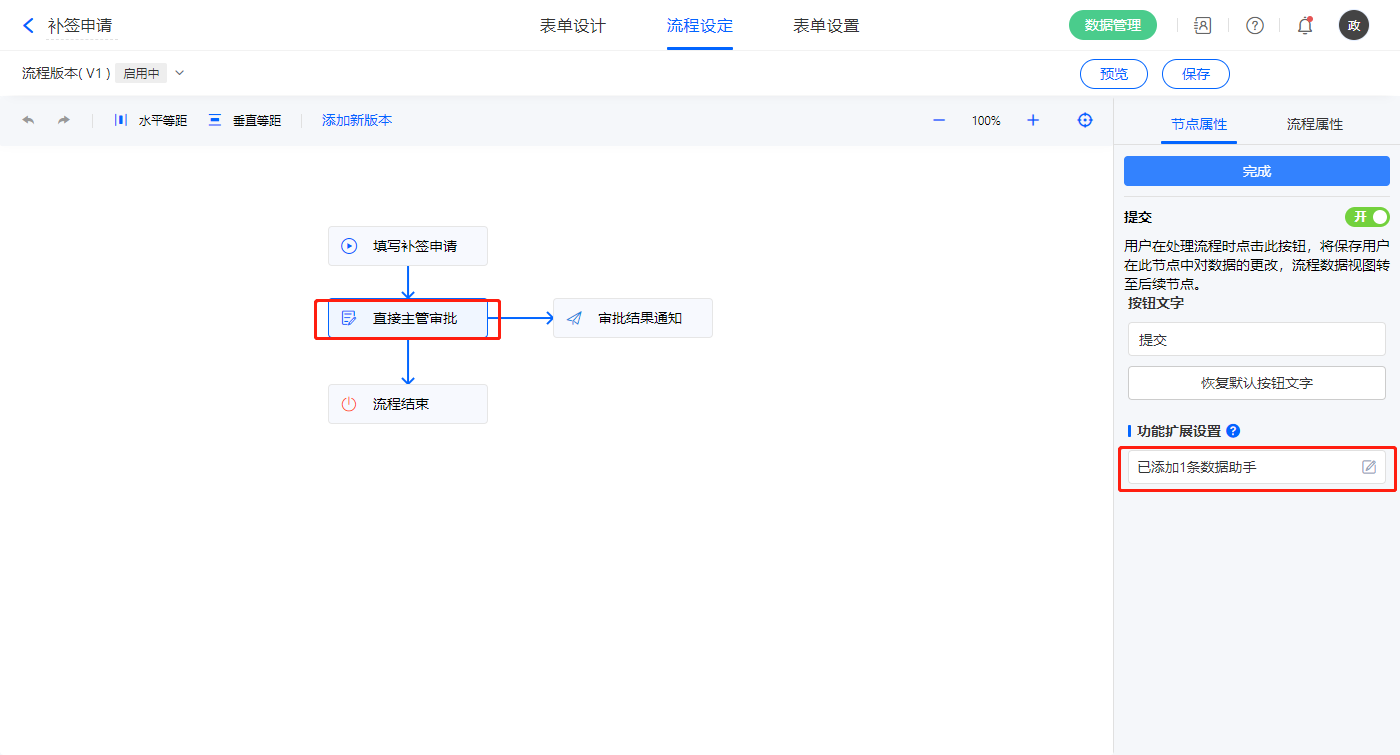Click the undo arrow icon
Image resolution: width=1400 pixels, height=755 pixels.
[x=28, y=120]
